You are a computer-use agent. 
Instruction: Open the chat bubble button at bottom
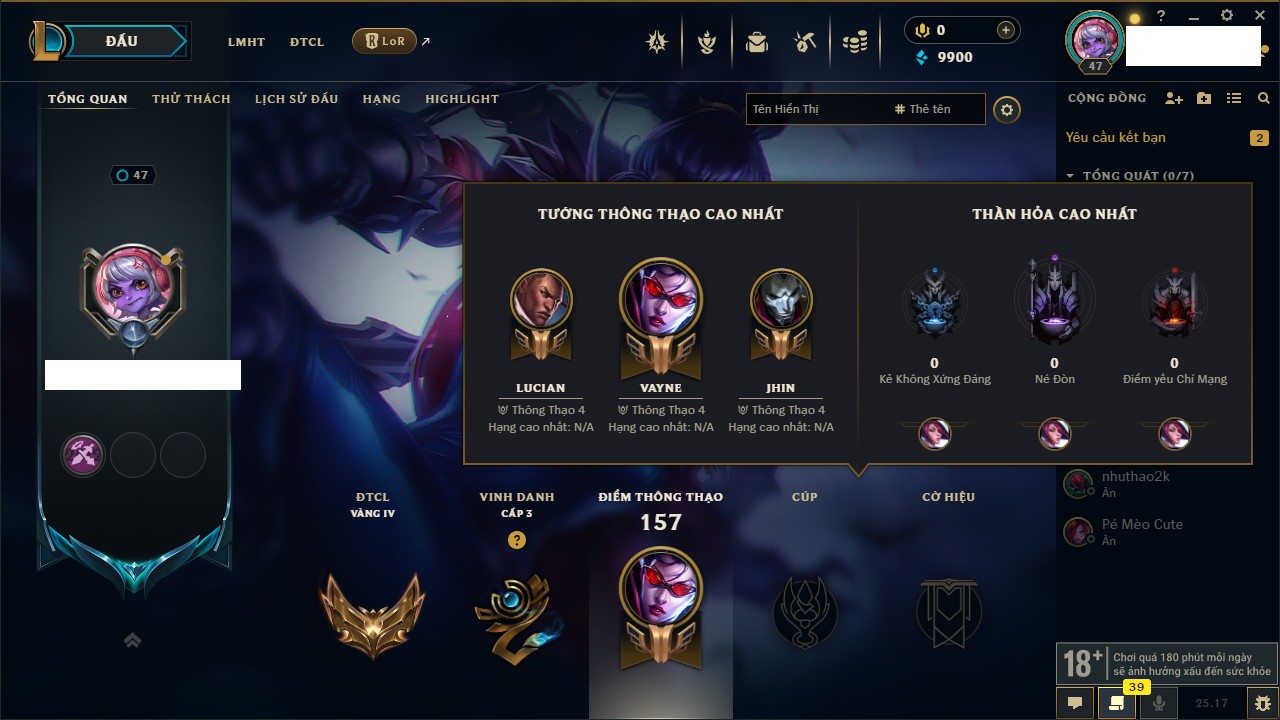1075,703
